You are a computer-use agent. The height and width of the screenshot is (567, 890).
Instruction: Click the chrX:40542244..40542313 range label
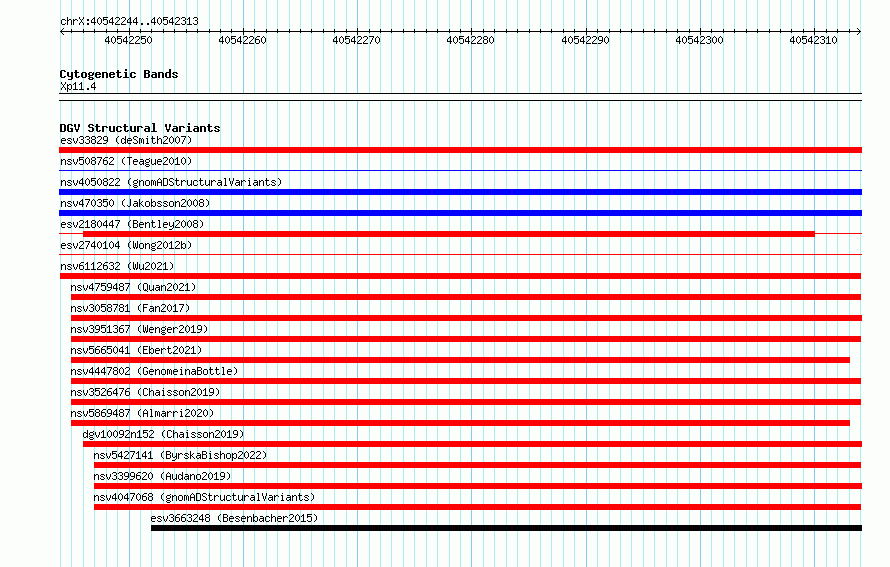pyautogui.click(x=129, y=21)
